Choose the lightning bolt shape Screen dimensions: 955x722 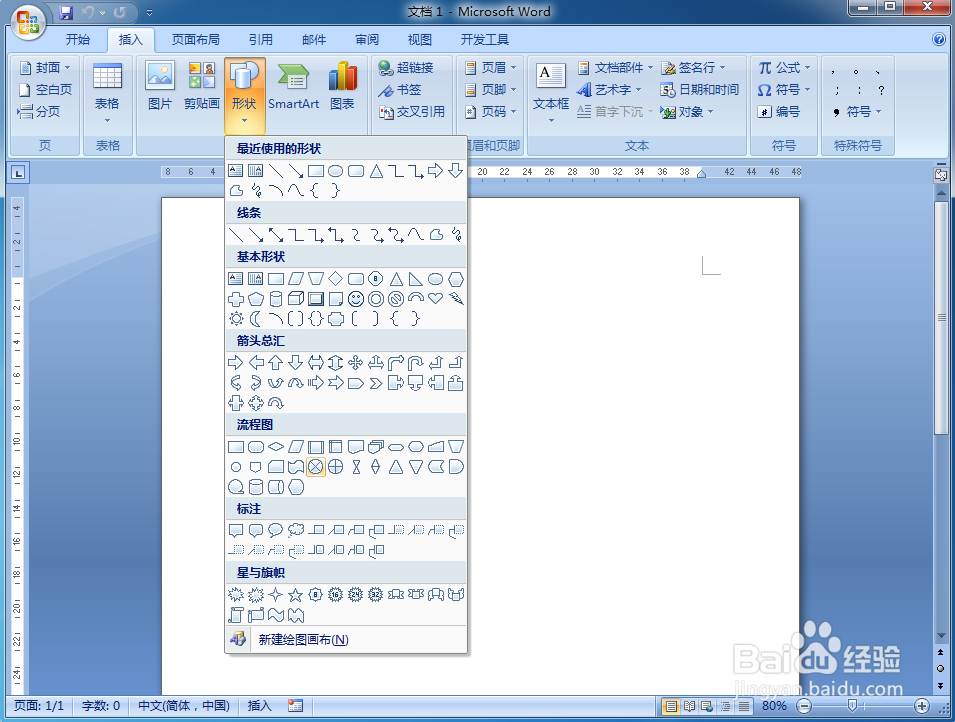pos(456,299)
